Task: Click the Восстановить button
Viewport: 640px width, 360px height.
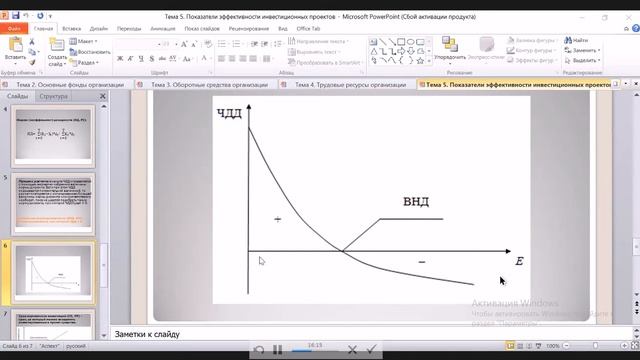Action: [90, 52]
